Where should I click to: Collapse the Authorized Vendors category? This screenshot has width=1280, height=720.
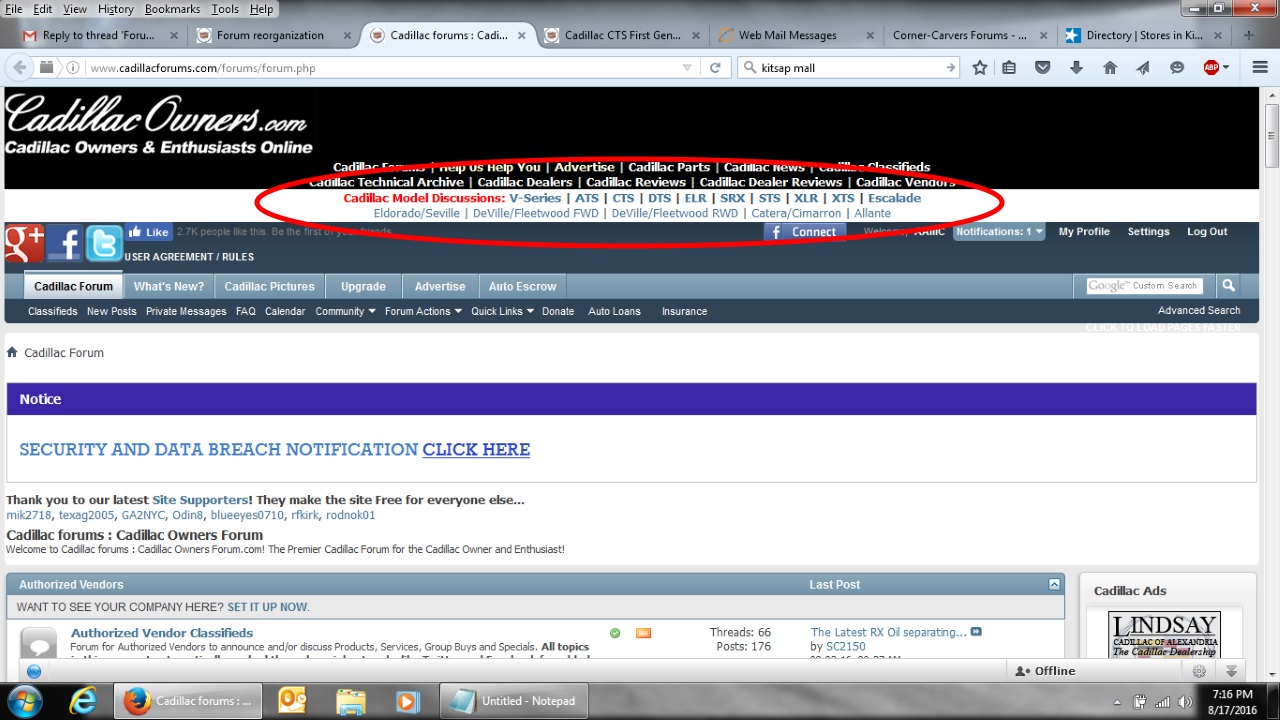pos(1054,584)
